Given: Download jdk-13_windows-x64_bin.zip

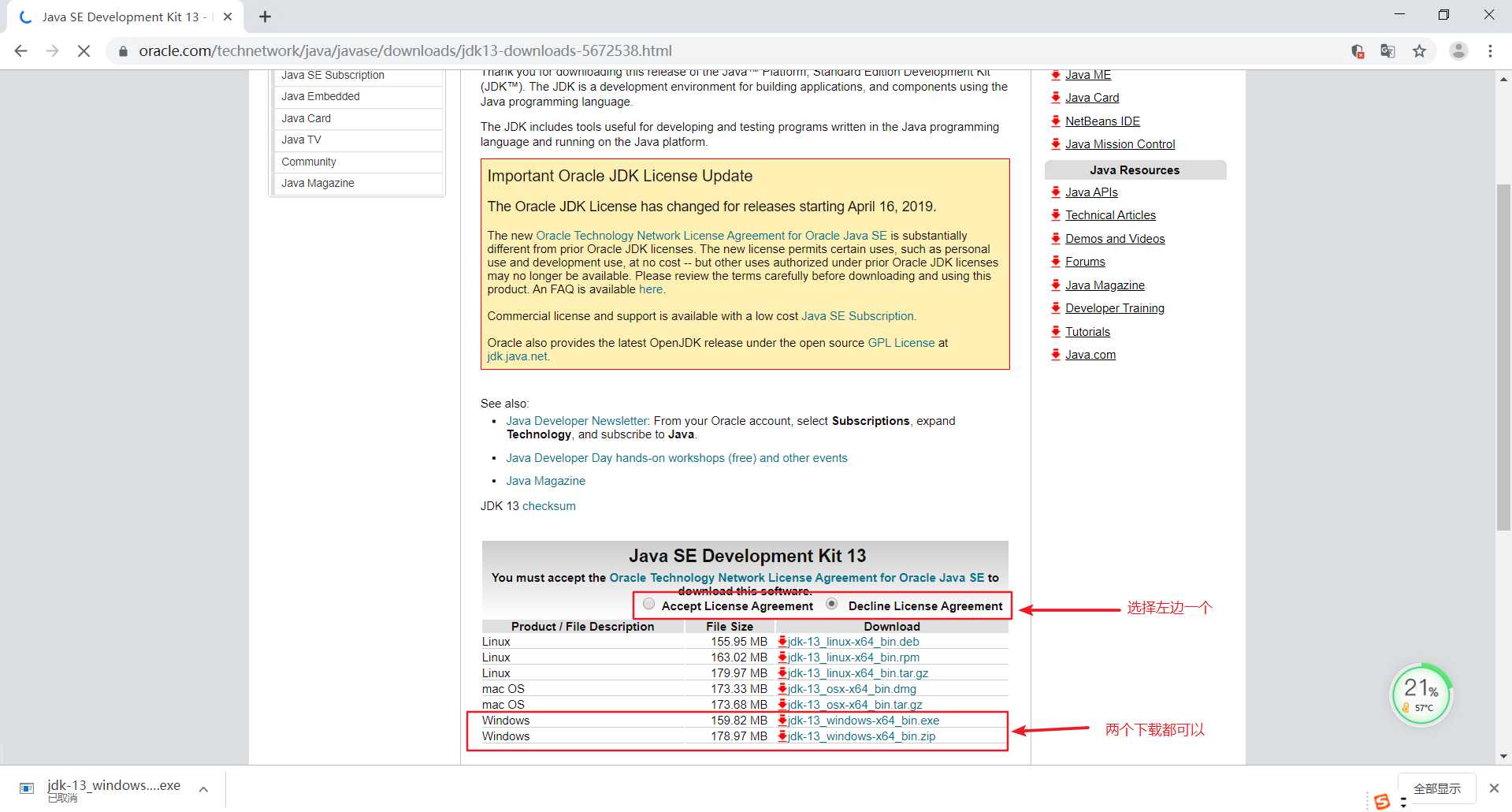Looking at the screenshot, I should (862, 736).
